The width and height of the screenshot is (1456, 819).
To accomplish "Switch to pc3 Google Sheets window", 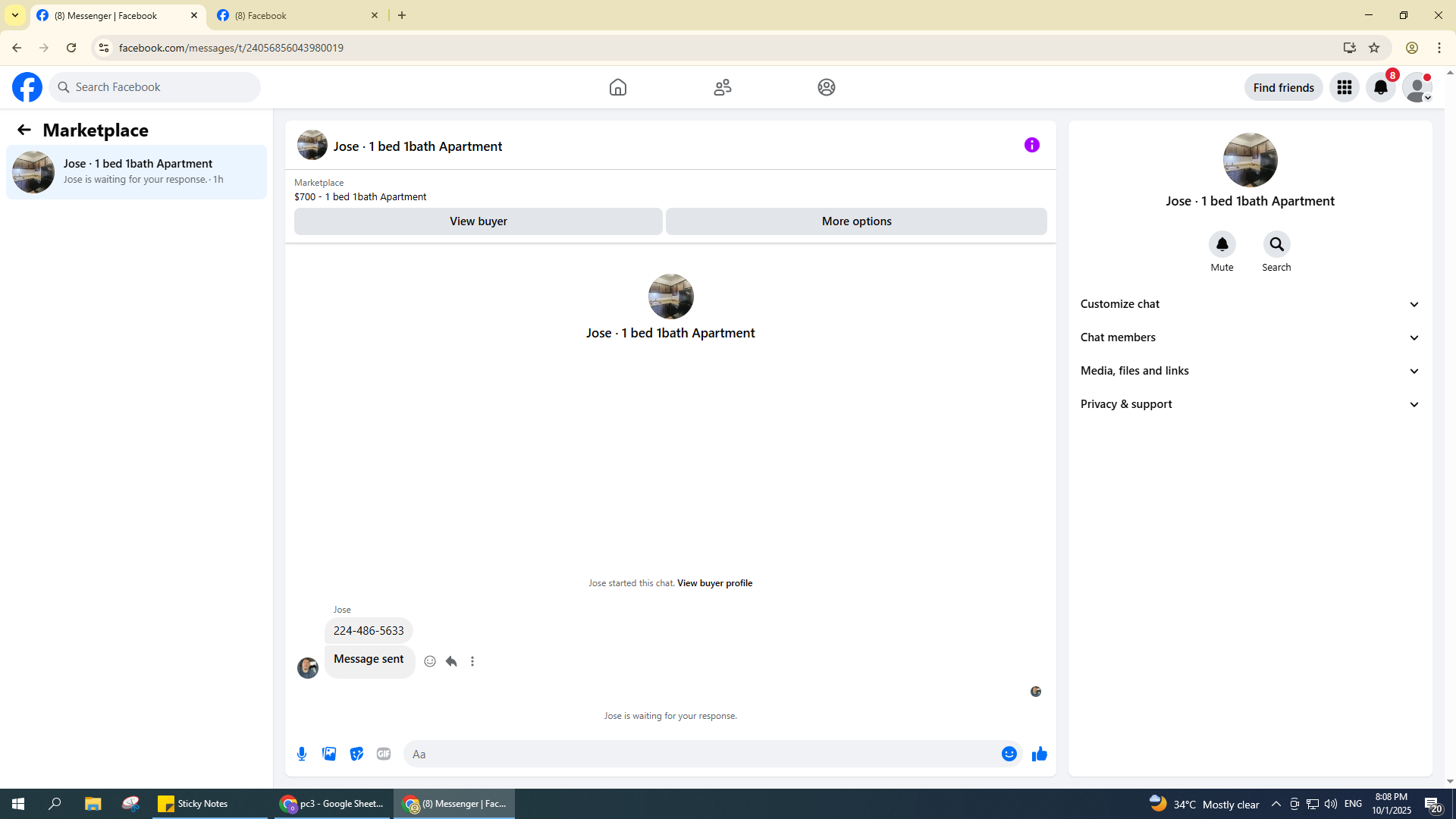I will pos(331,804).
